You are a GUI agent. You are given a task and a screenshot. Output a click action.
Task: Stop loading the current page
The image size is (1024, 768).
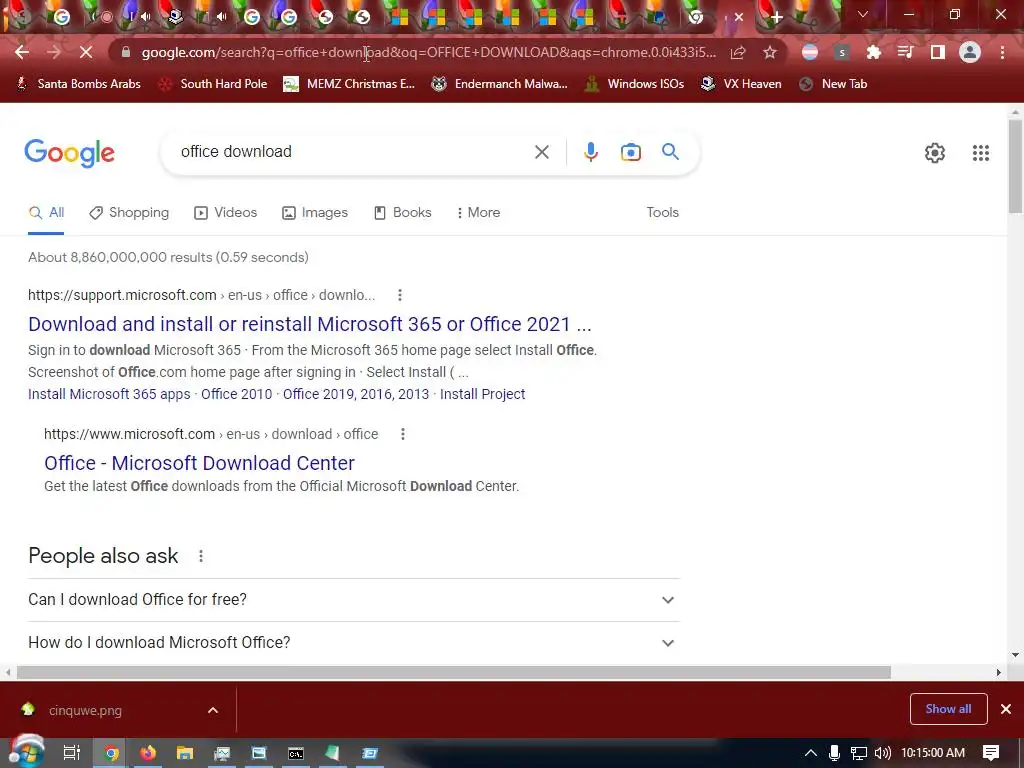coord(86,52)
